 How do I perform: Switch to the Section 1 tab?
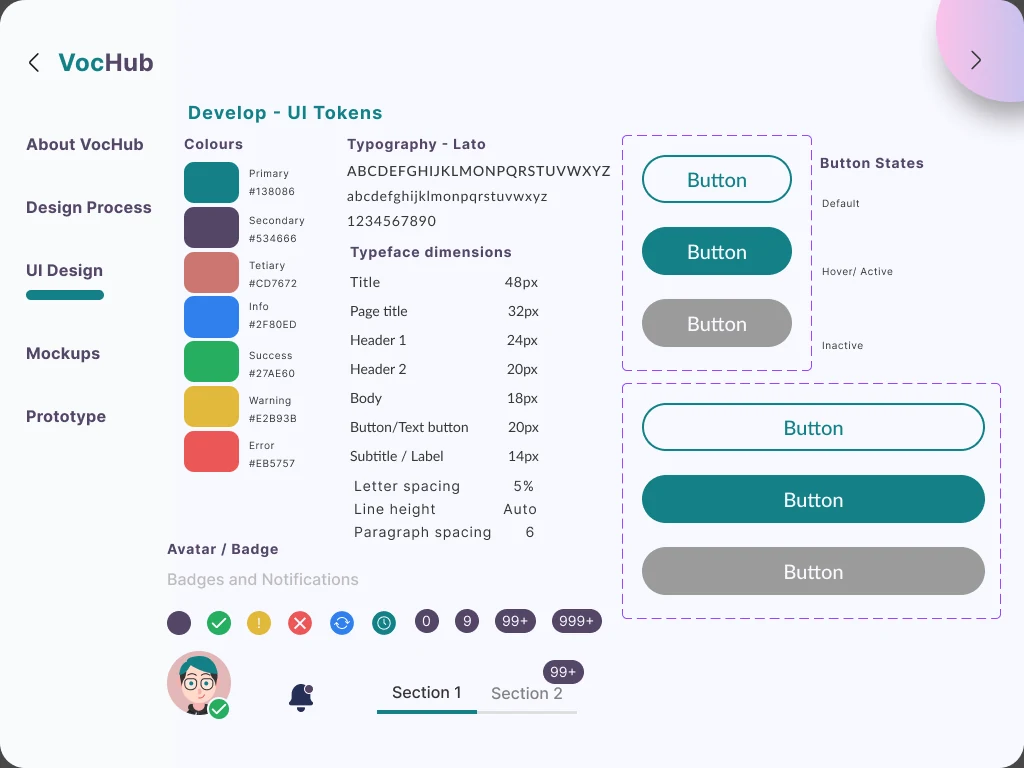[426, 693]
